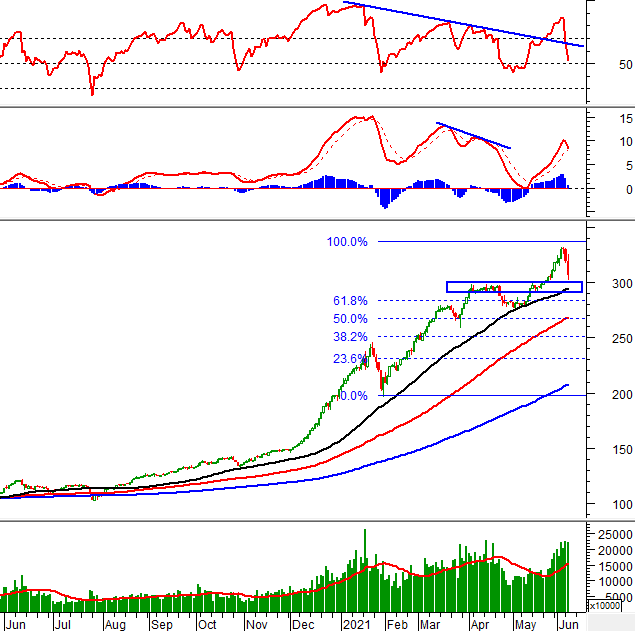Select the blue divergence trendline on MACD panel
Viewport: 635px width, 631px height.
(473, 136)
